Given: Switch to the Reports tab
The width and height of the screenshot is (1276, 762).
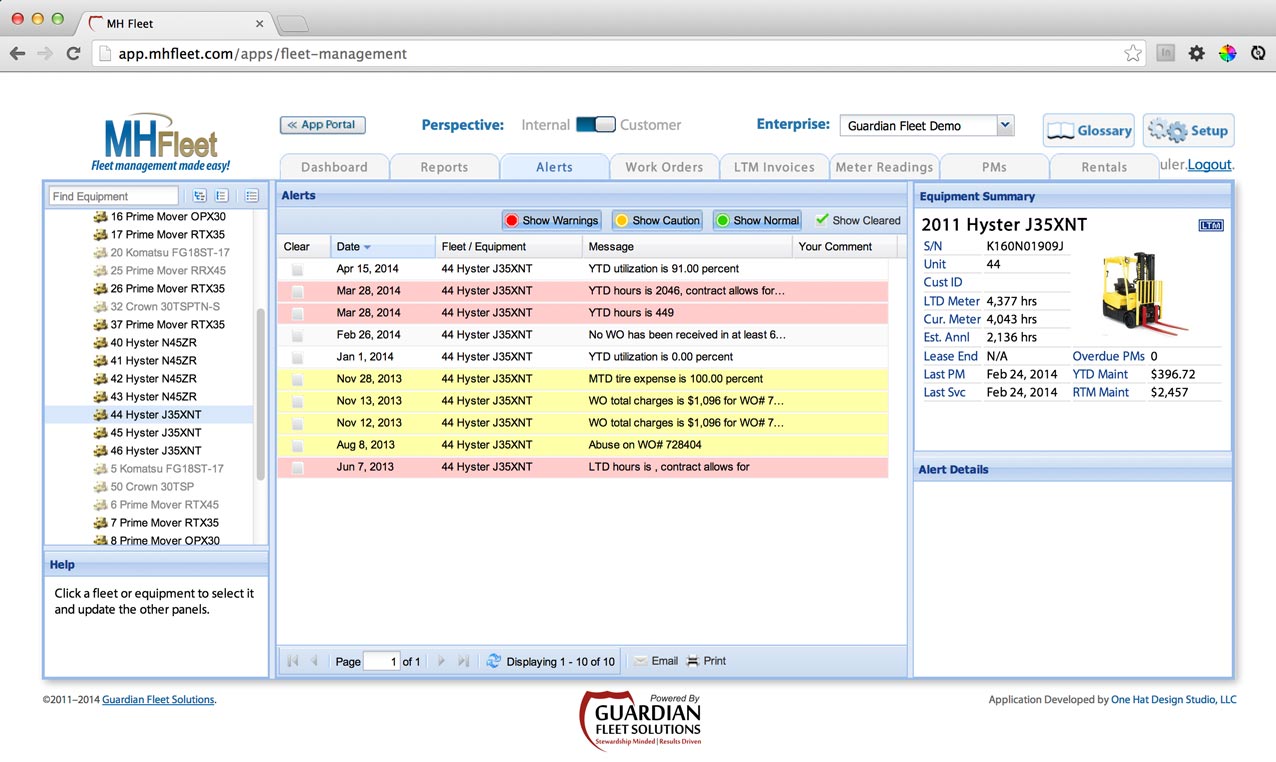Looking at the screenshot, I should click(444, 167).
